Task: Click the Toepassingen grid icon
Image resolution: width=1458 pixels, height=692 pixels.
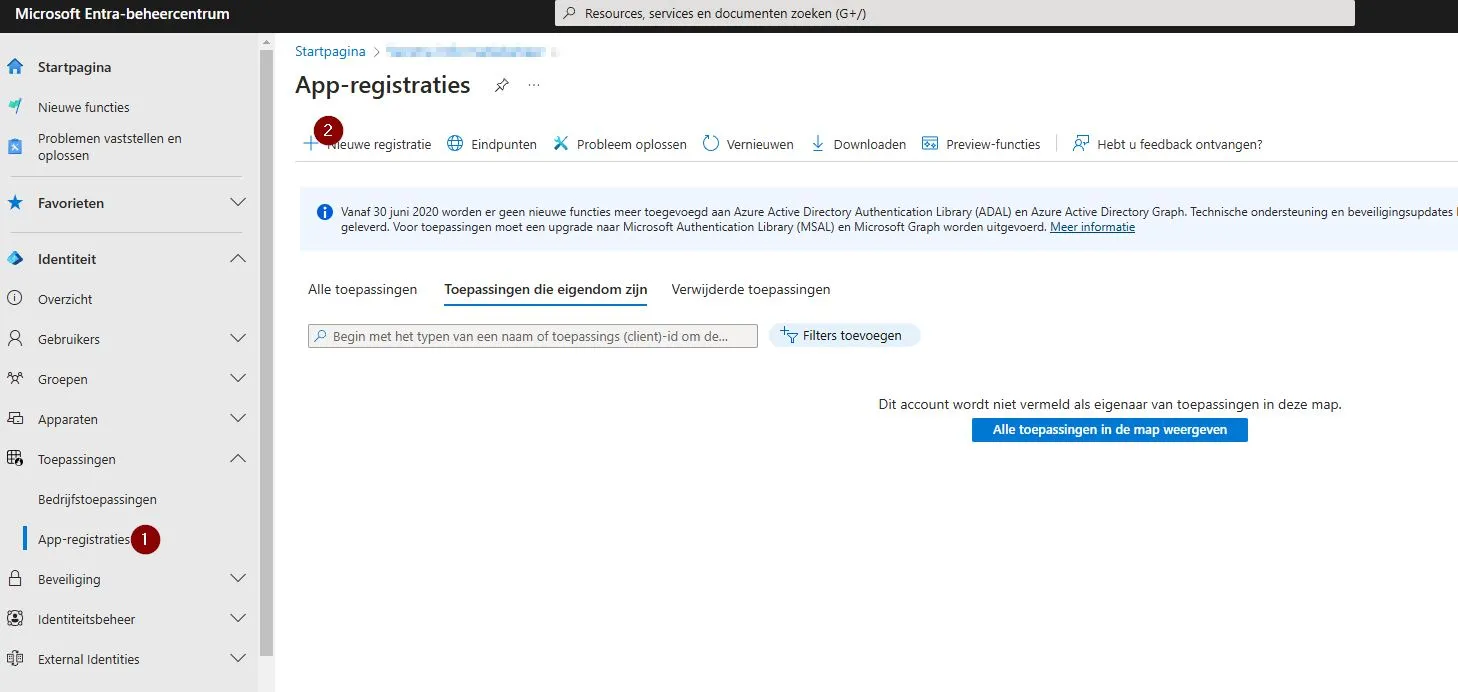Action: (15, 459)
